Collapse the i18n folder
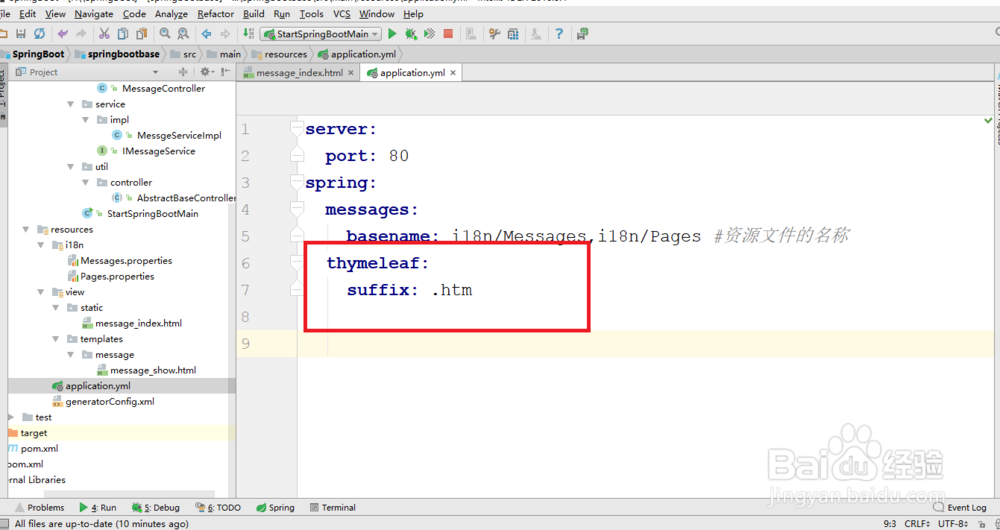The width and height of the screenshot is (1000, 530). pos(41,245)
